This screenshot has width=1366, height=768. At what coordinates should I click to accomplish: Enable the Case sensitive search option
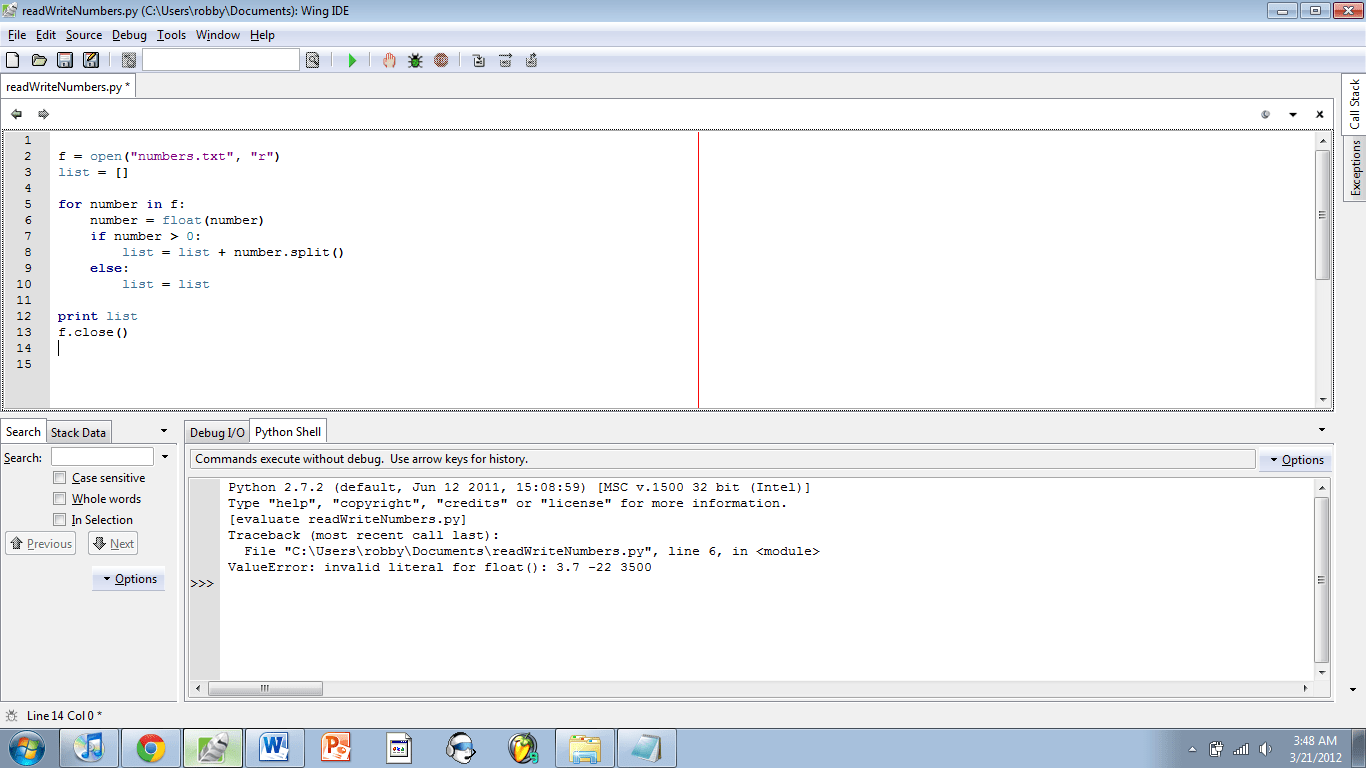tap(59, 477)
